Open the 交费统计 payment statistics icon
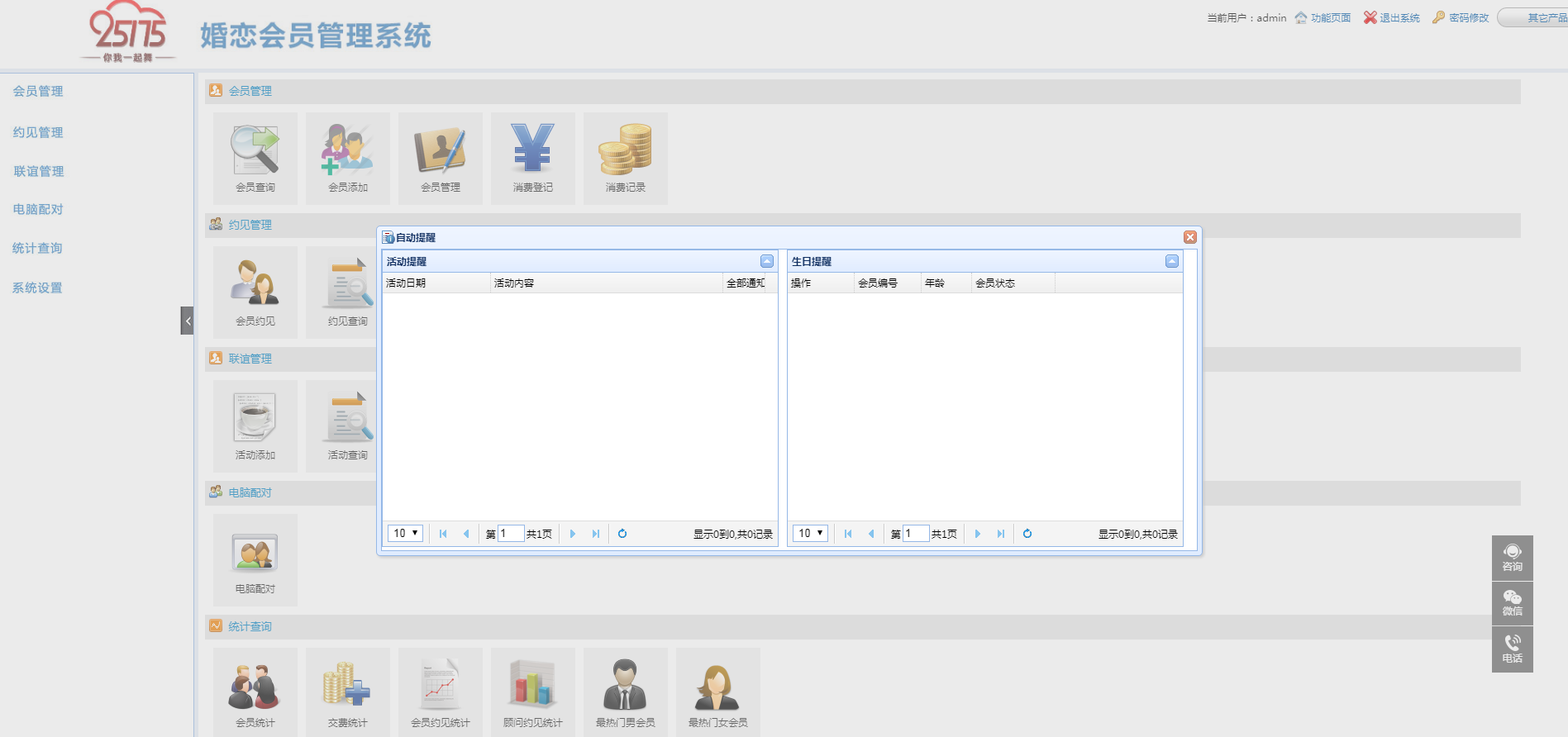The height and width of the screenshot is (737, 1568). [348, 692]
